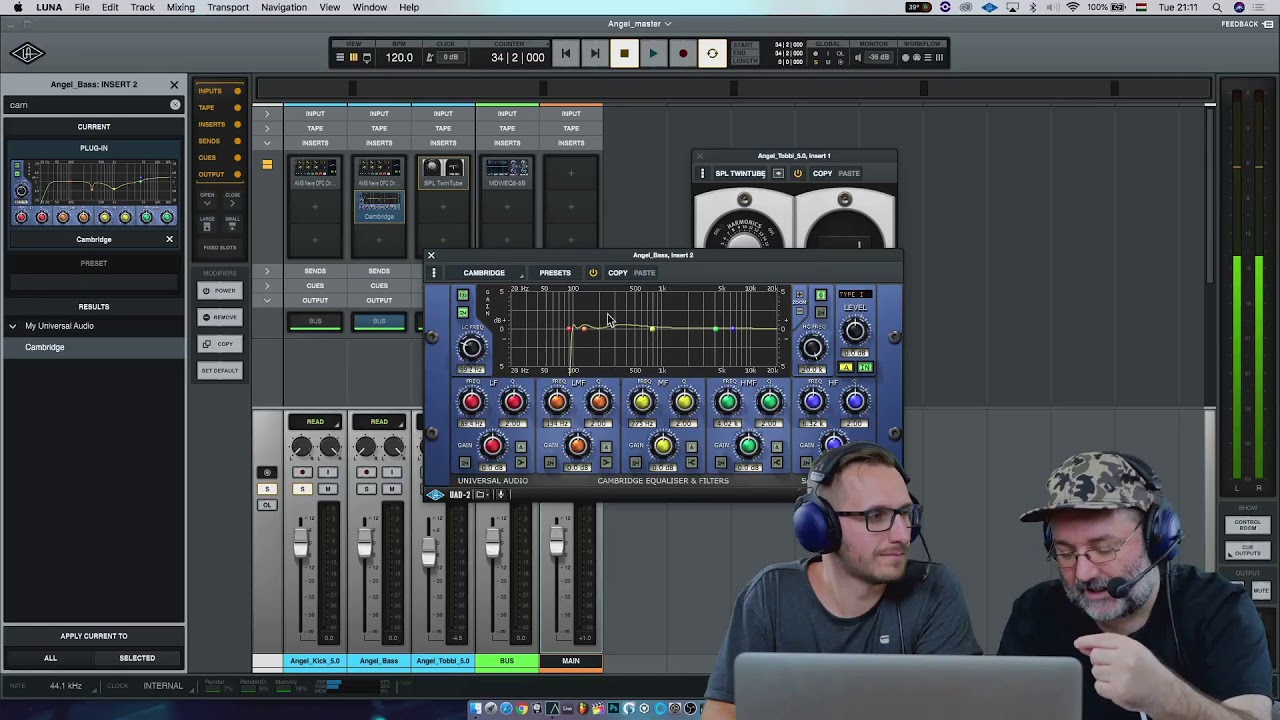The image size is (1280, 720).
Task: Toggle the SPL TwinTube power icon
Action: point(798,174)
